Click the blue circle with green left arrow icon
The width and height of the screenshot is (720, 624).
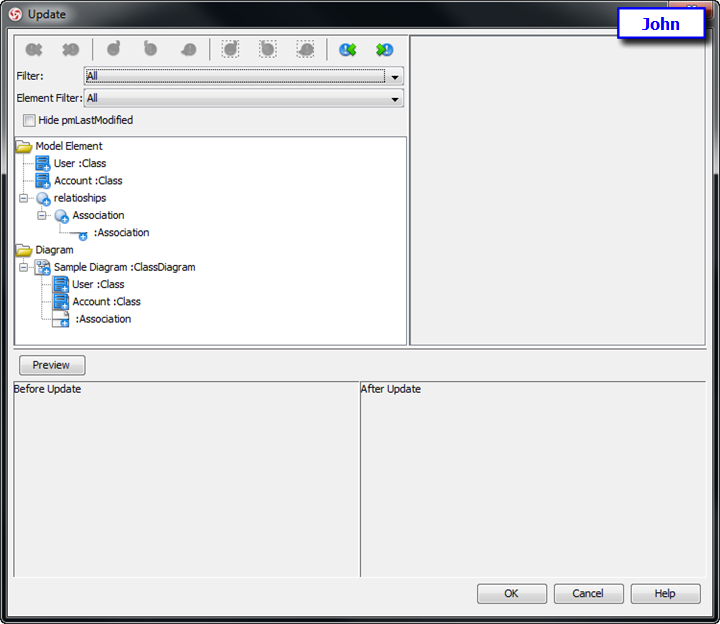click(x=348, y=50)
